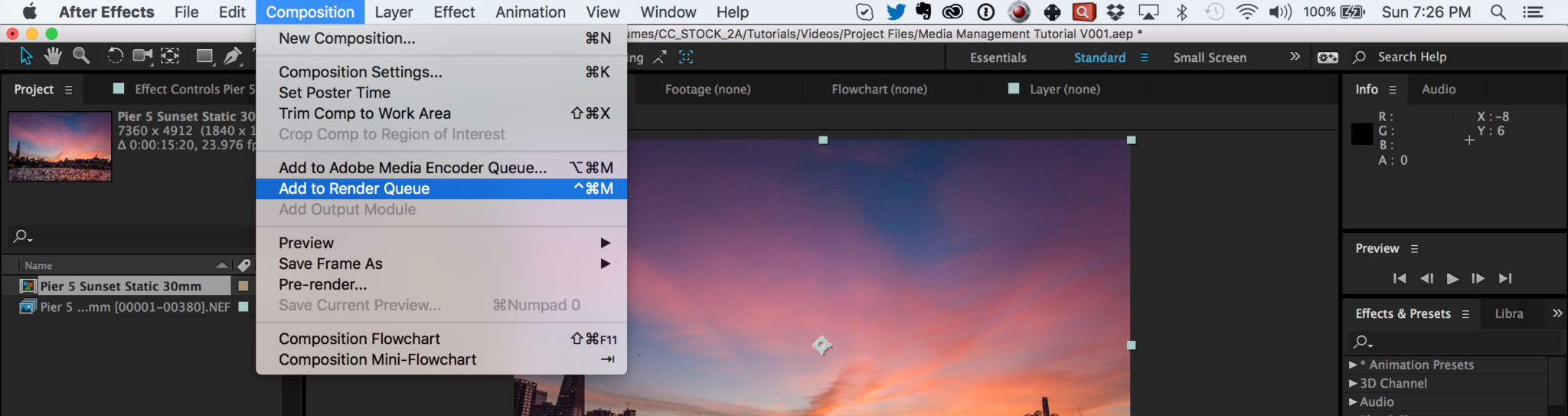Open Dropbox menu bar icon
Screen dimensions: 1568x416
pos(1116,11)
